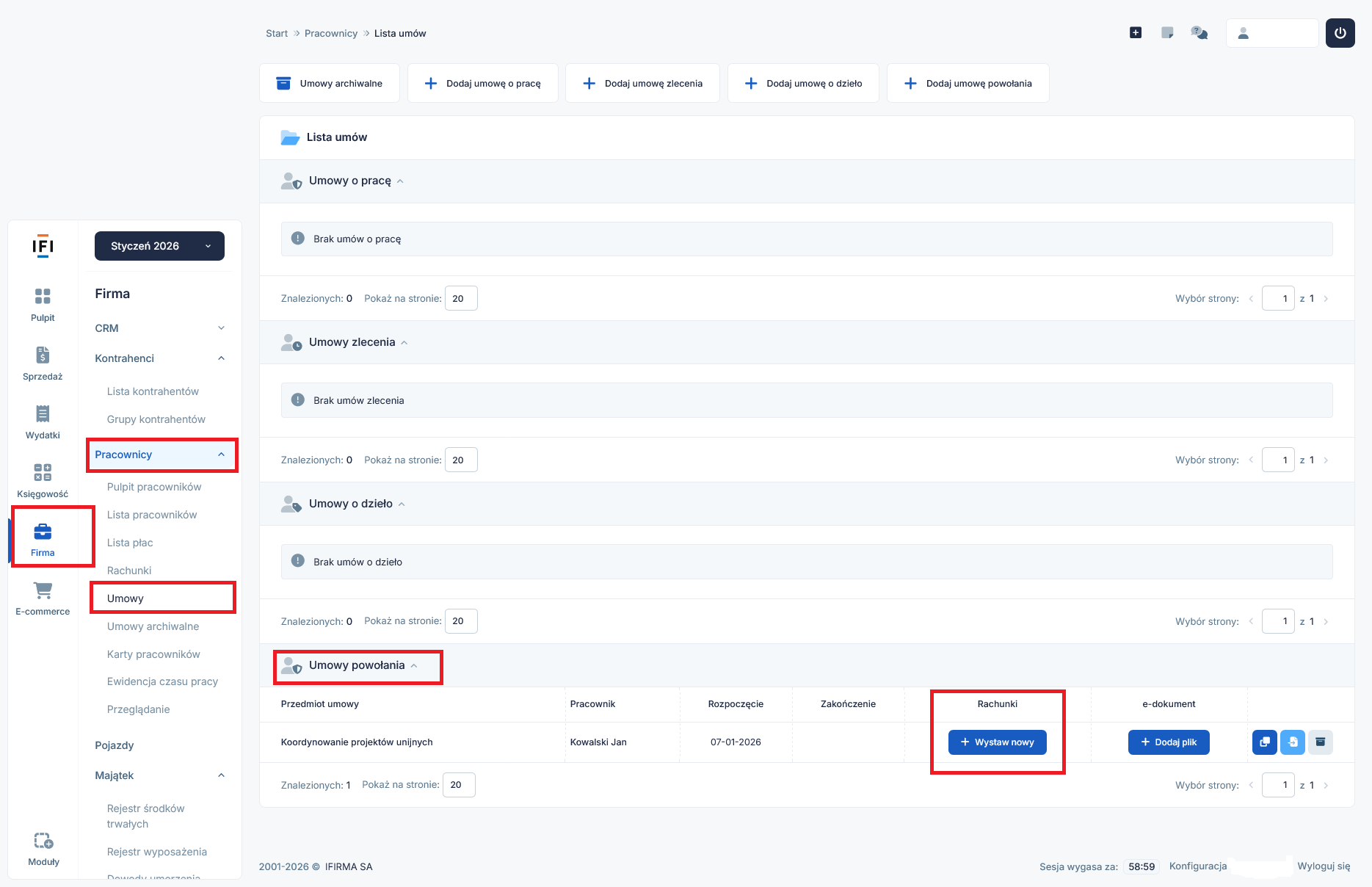
Task: Click the sticky note icon in header
Action: 1167,33
